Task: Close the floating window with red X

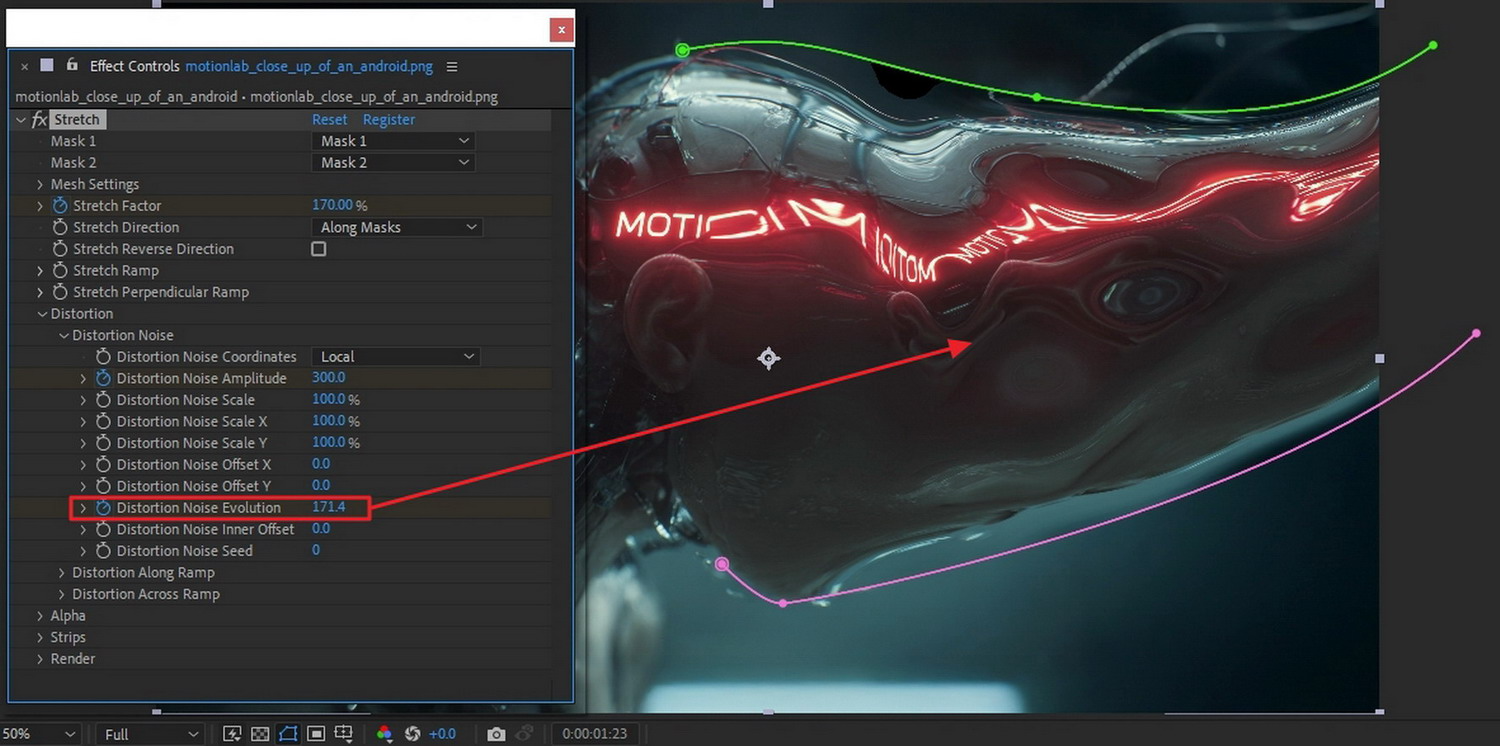Action: click(562, 30)
